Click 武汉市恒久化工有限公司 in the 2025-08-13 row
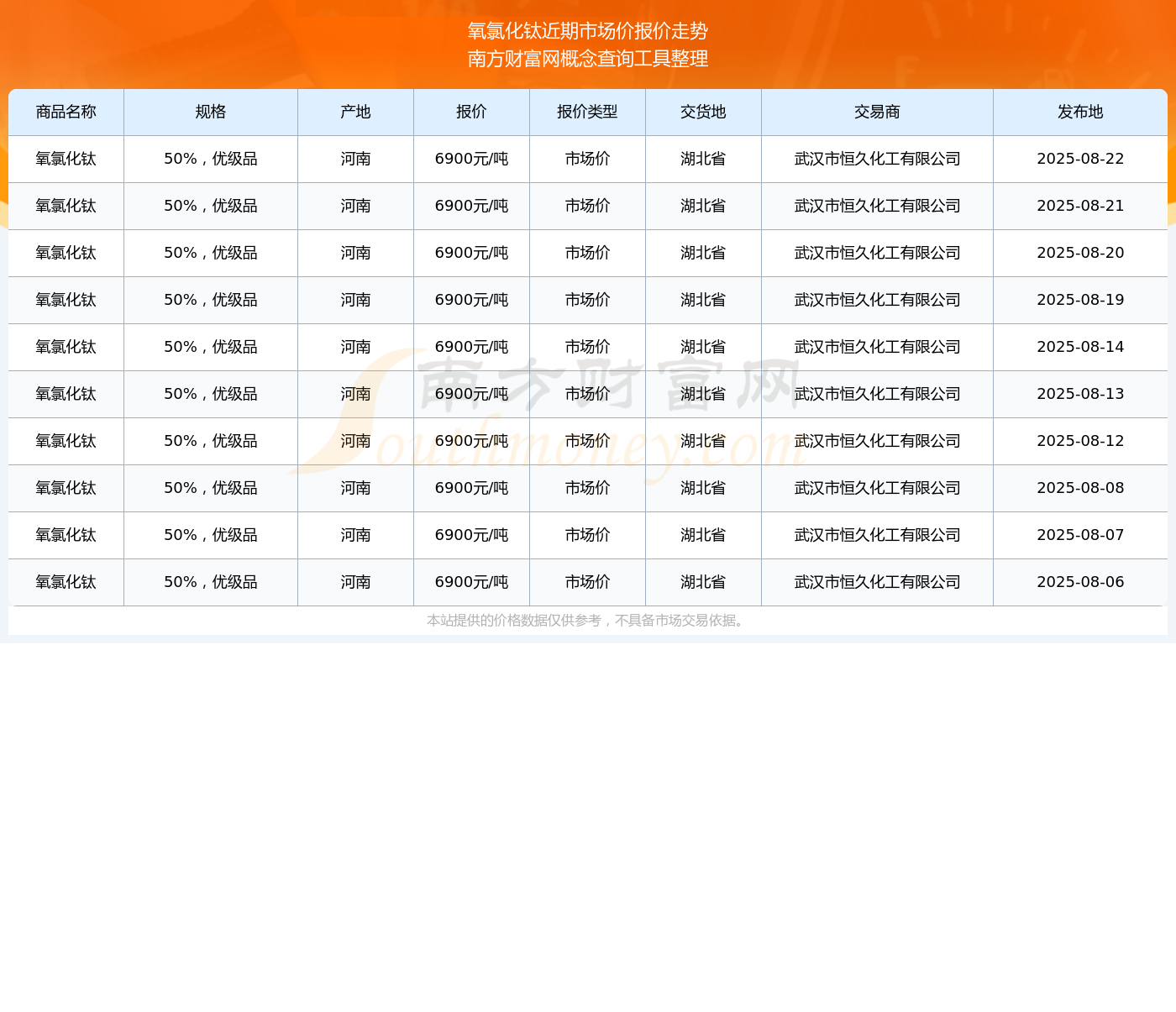The width and height of the screenshot is (1176, 1012). (877, 394)
